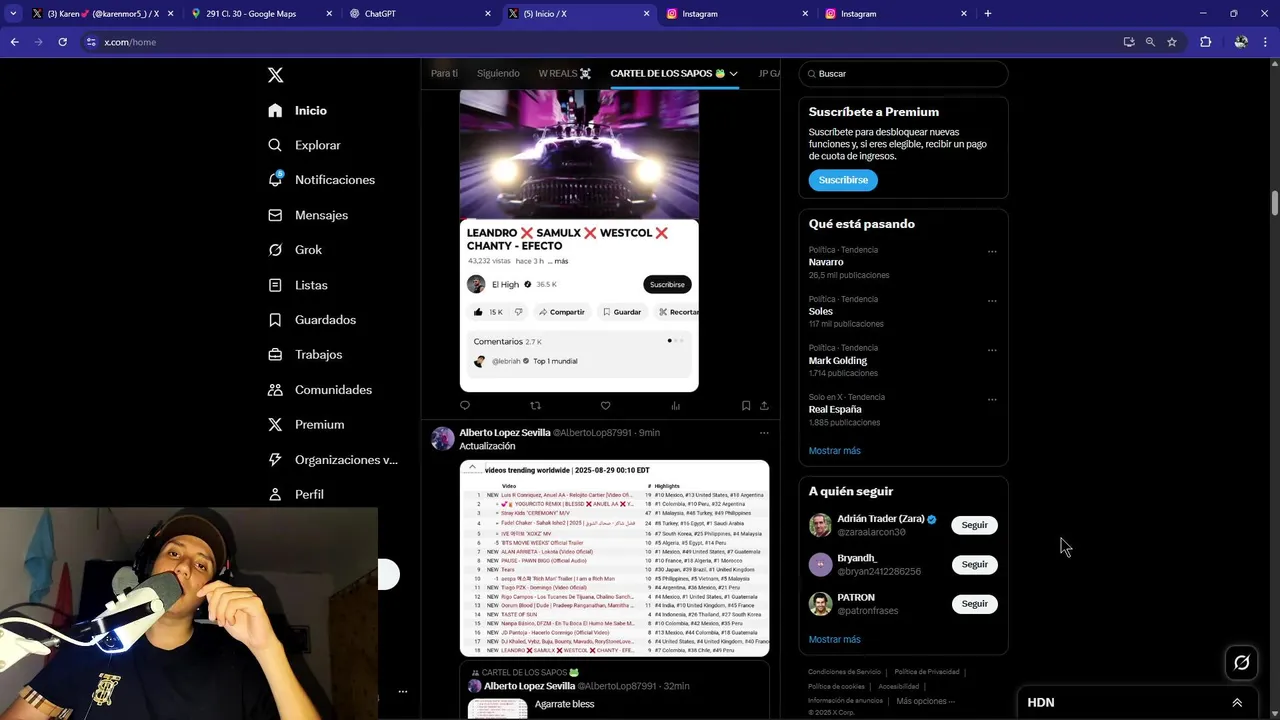Screen dimensions: 1280x720
Task: Open more options for Navarro trend
Action: tap(992, 252)
